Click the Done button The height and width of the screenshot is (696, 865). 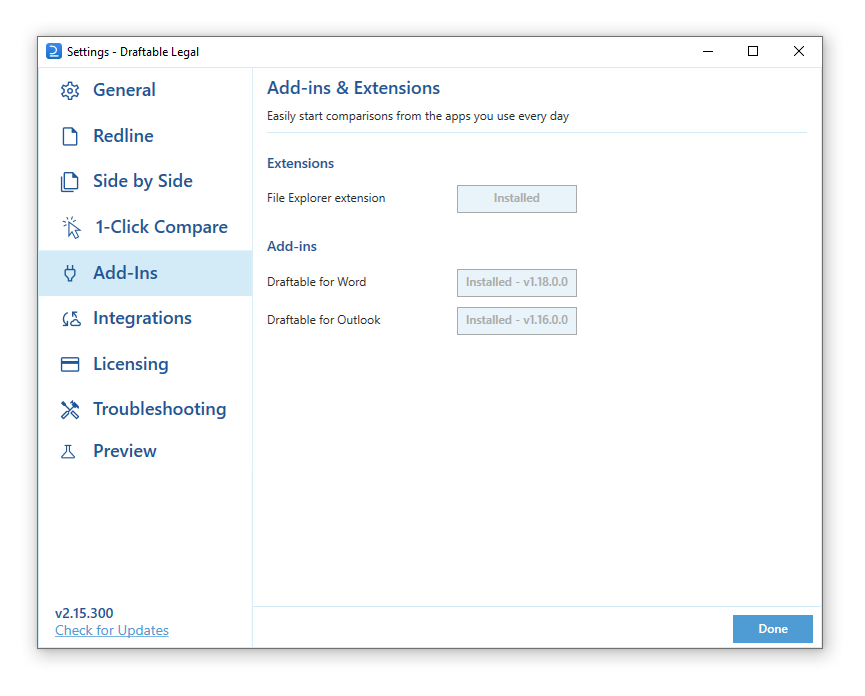[x=772, y=629]
